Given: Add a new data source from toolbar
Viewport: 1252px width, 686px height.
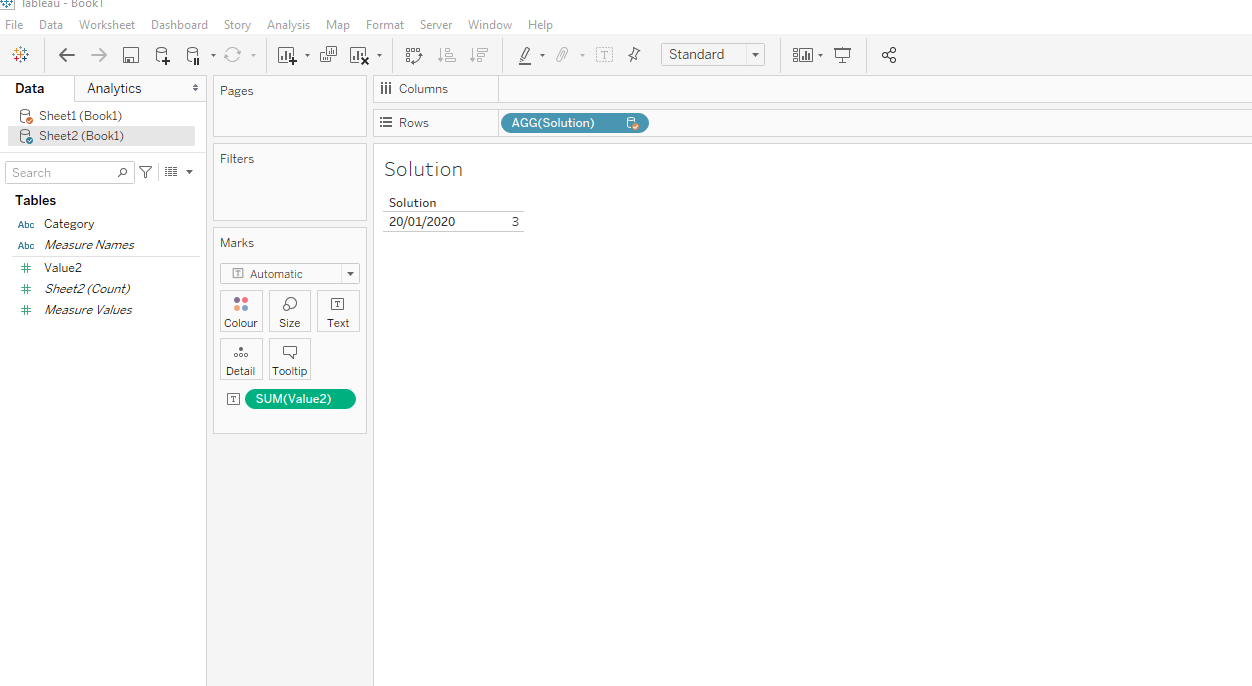Looking at the screenshot, I should 162,55.
